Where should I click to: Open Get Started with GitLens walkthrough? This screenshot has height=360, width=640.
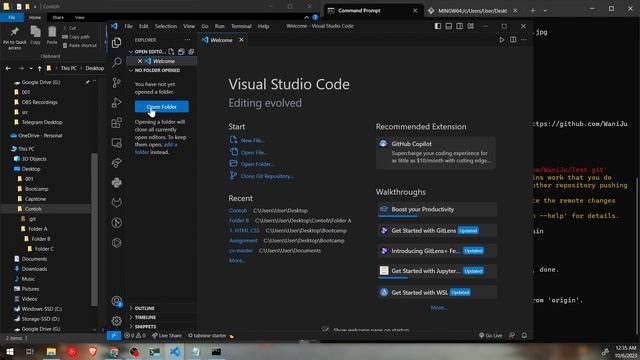pyautogui.click(x=437, y=231)
